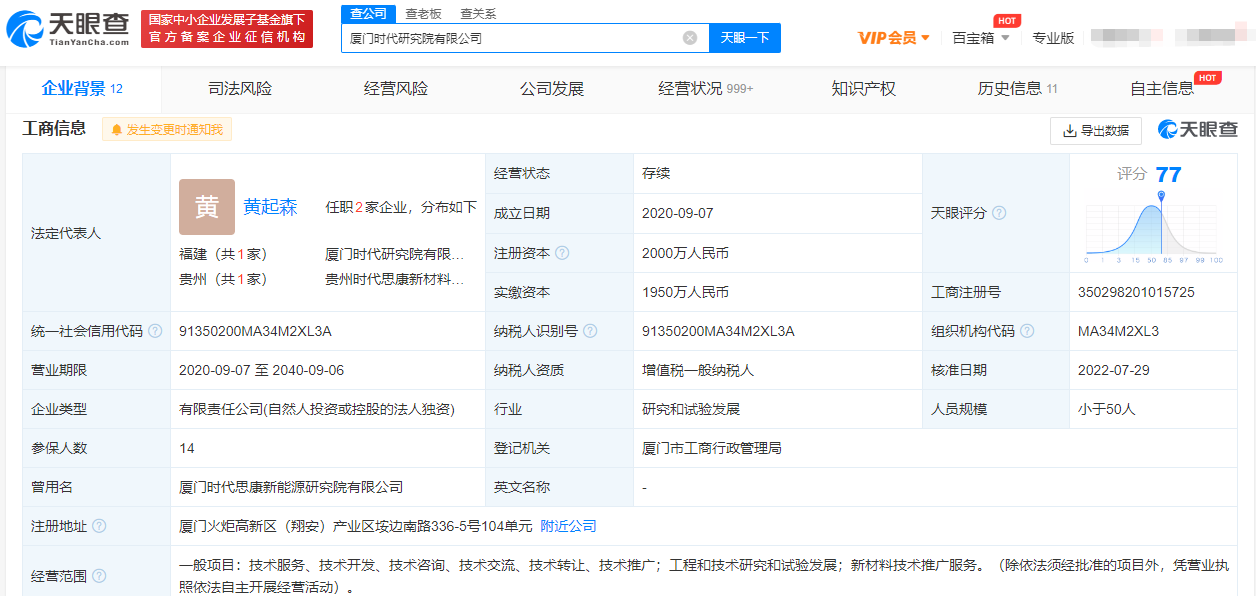Click the help icon beside 天眼评分
This screenshot has width=1256, height=596.
tap(999, 213)
